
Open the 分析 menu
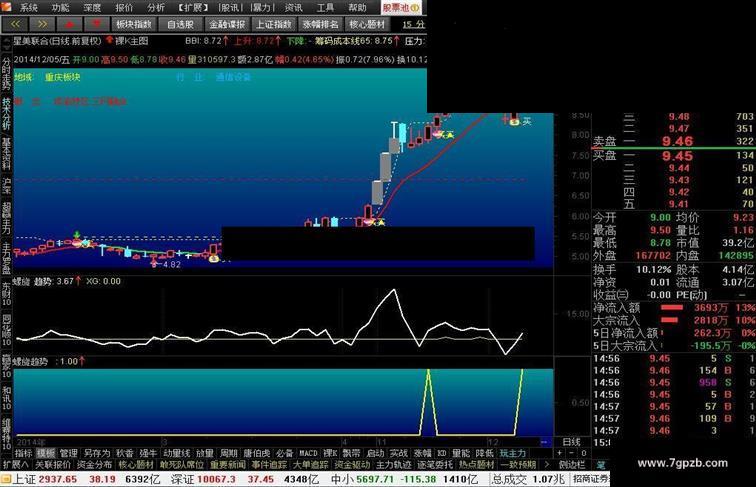pos(156,7)
